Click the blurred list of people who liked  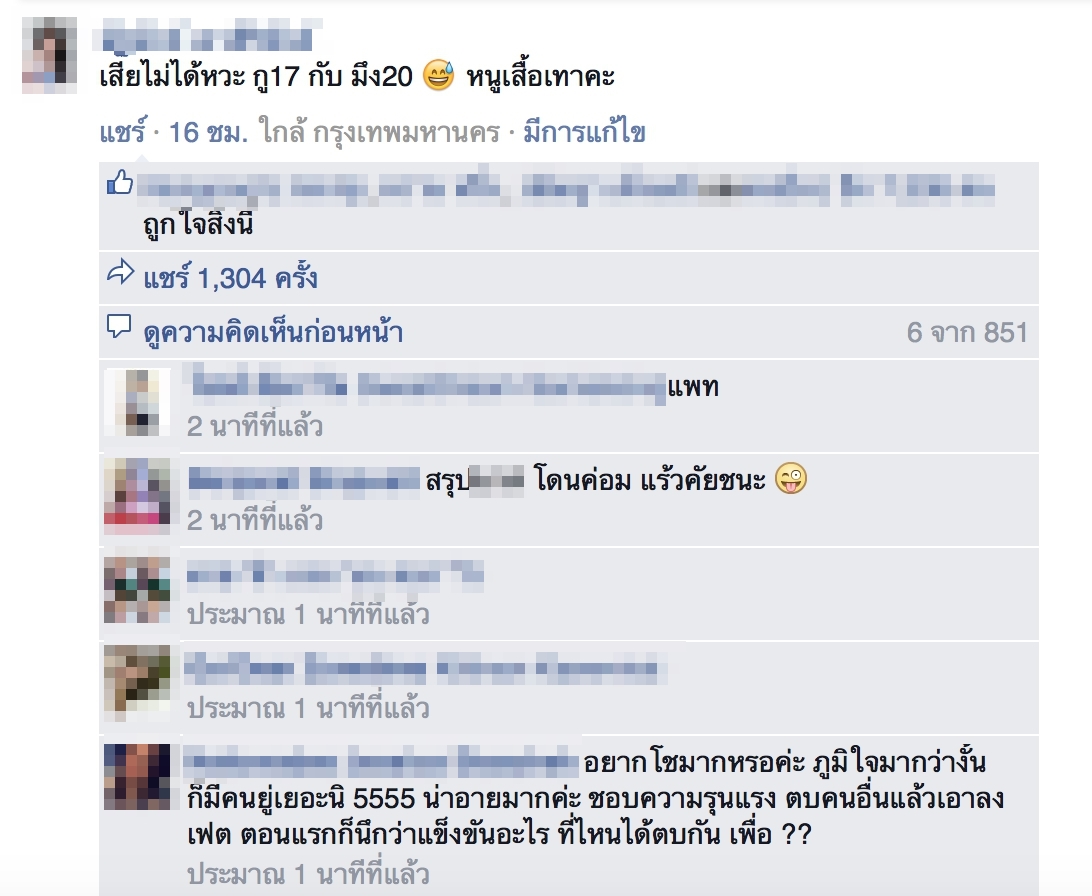click(x=566, y=188)
